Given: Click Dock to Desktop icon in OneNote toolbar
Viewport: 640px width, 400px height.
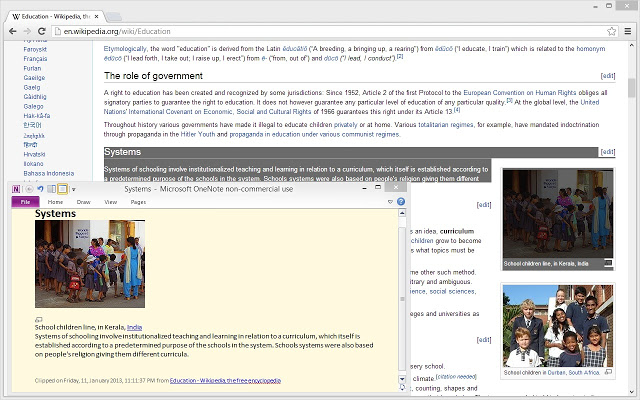Looking at the screenshot, I should 51,189.
